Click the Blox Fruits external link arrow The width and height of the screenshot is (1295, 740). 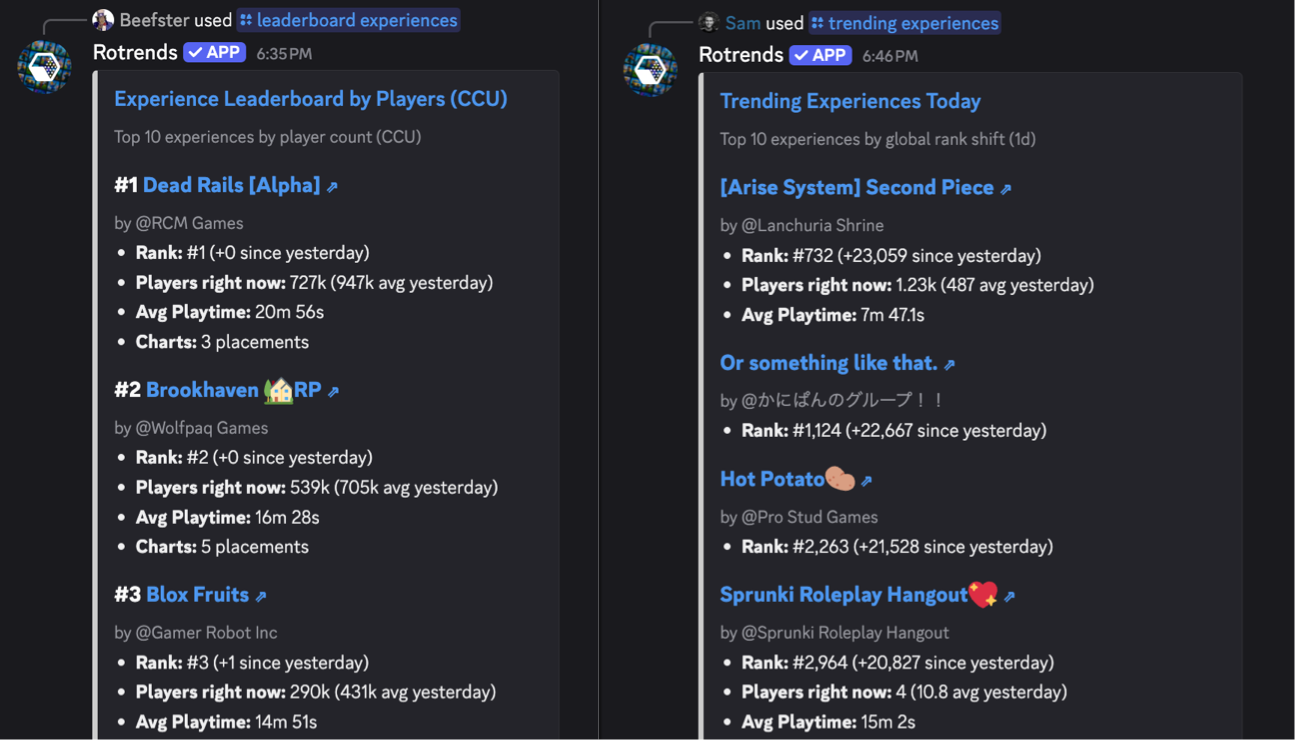click(x=262, y=594)
